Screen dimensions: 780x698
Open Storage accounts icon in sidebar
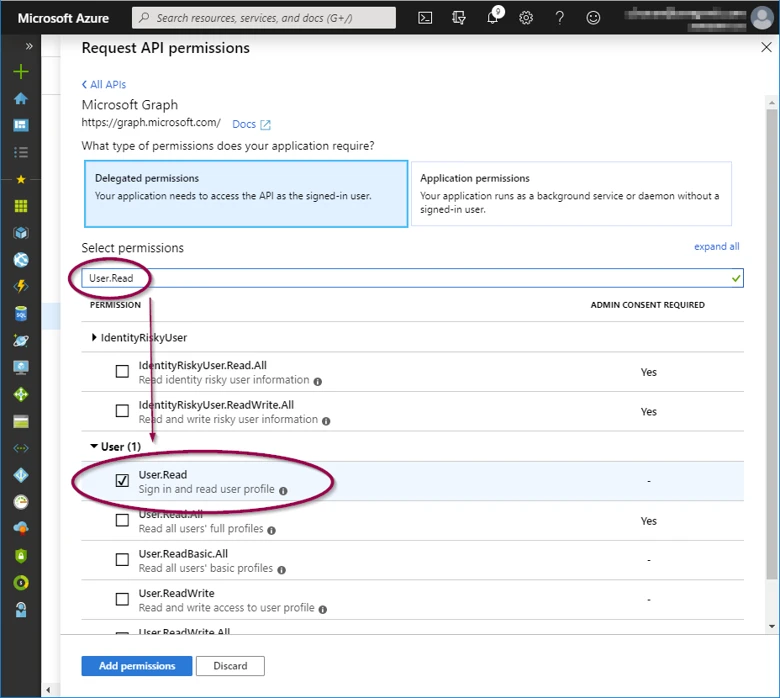tap(21, 421)
